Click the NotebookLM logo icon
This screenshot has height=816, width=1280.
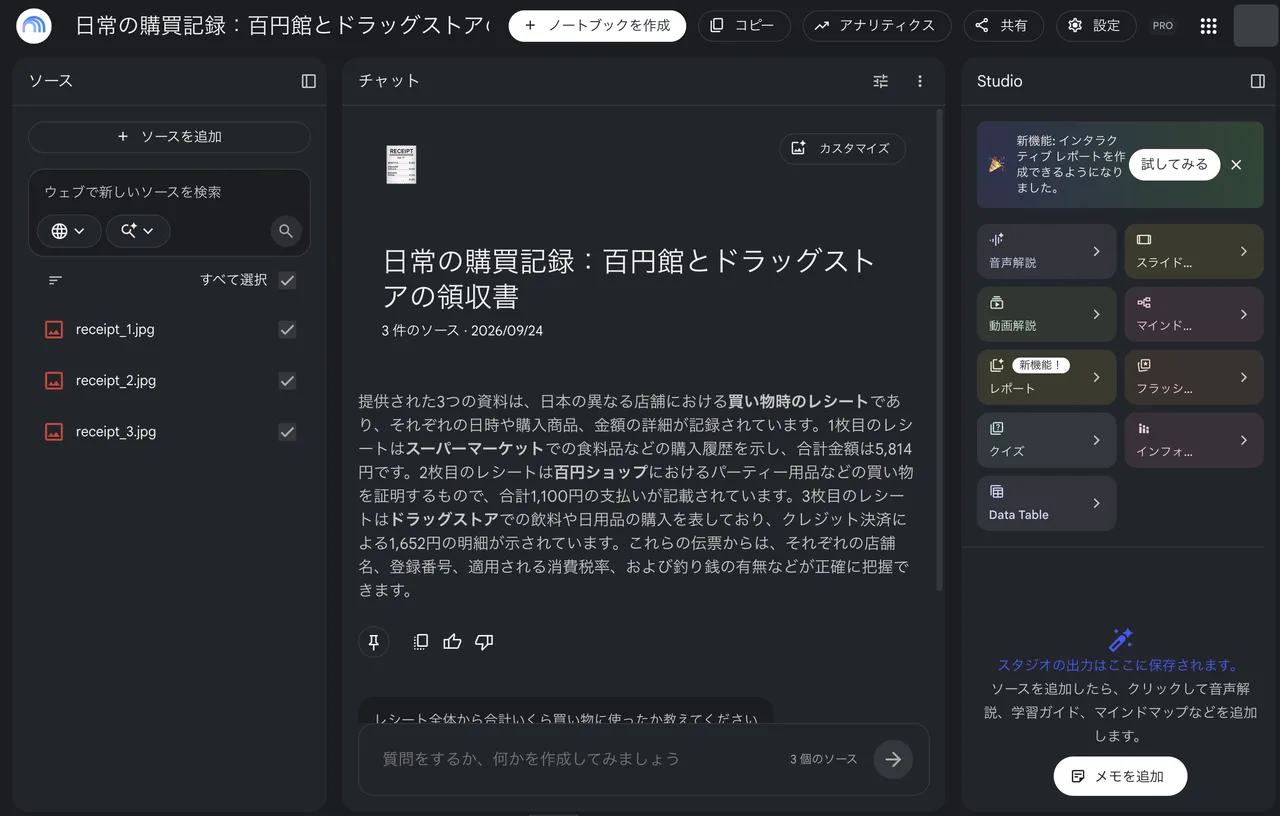click(34, 26)
